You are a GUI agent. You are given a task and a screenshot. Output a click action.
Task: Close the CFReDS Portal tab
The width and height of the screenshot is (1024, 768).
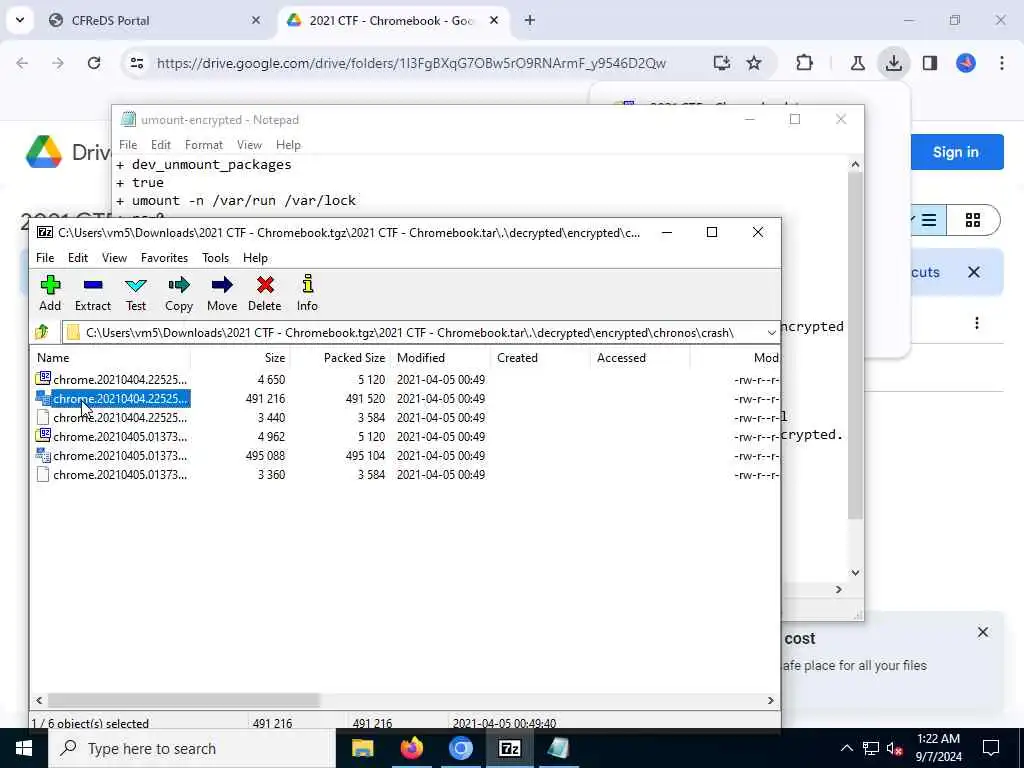tap(256, 20)
